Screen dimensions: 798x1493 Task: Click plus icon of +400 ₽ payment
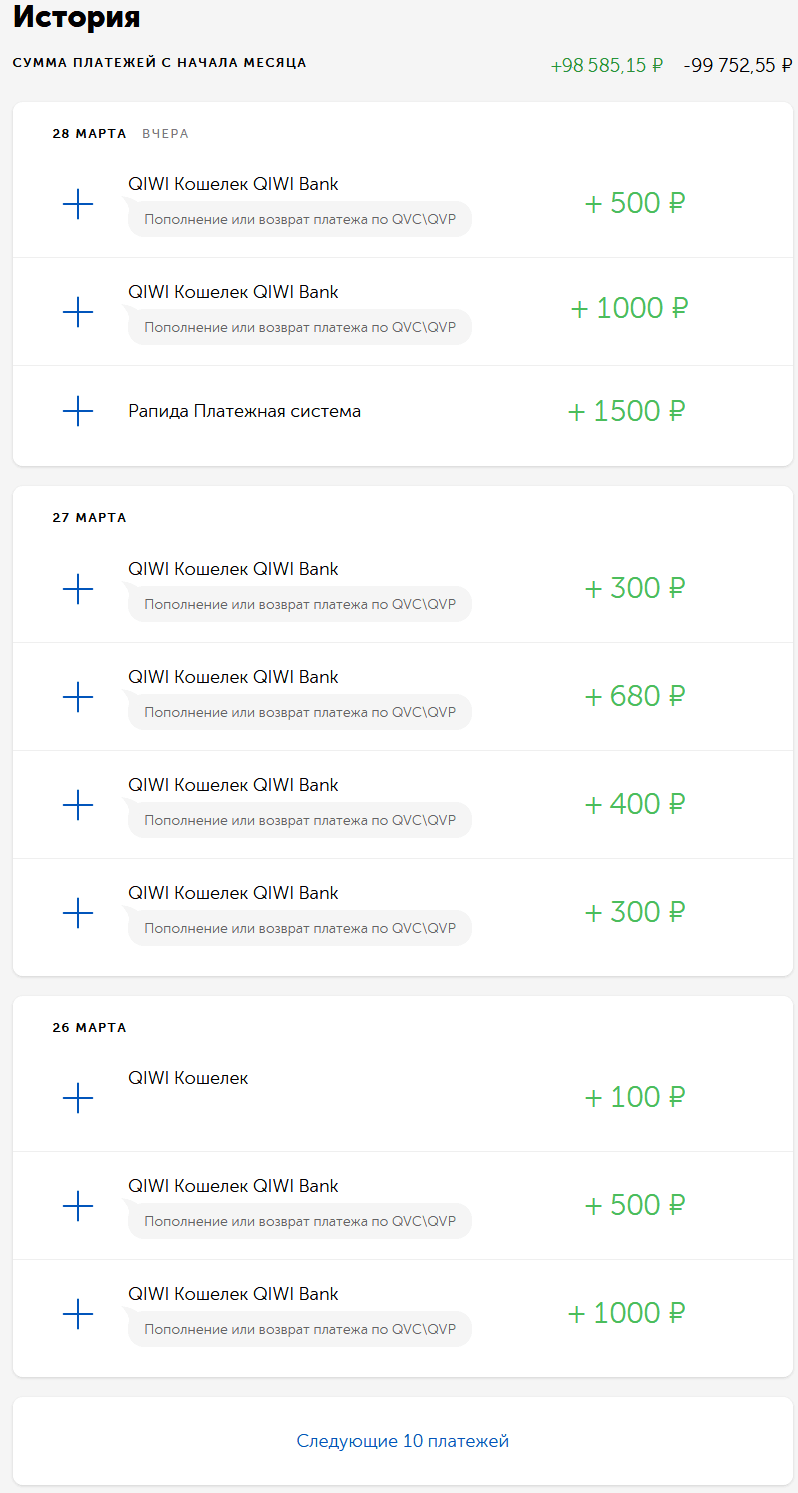click(78, 804)
